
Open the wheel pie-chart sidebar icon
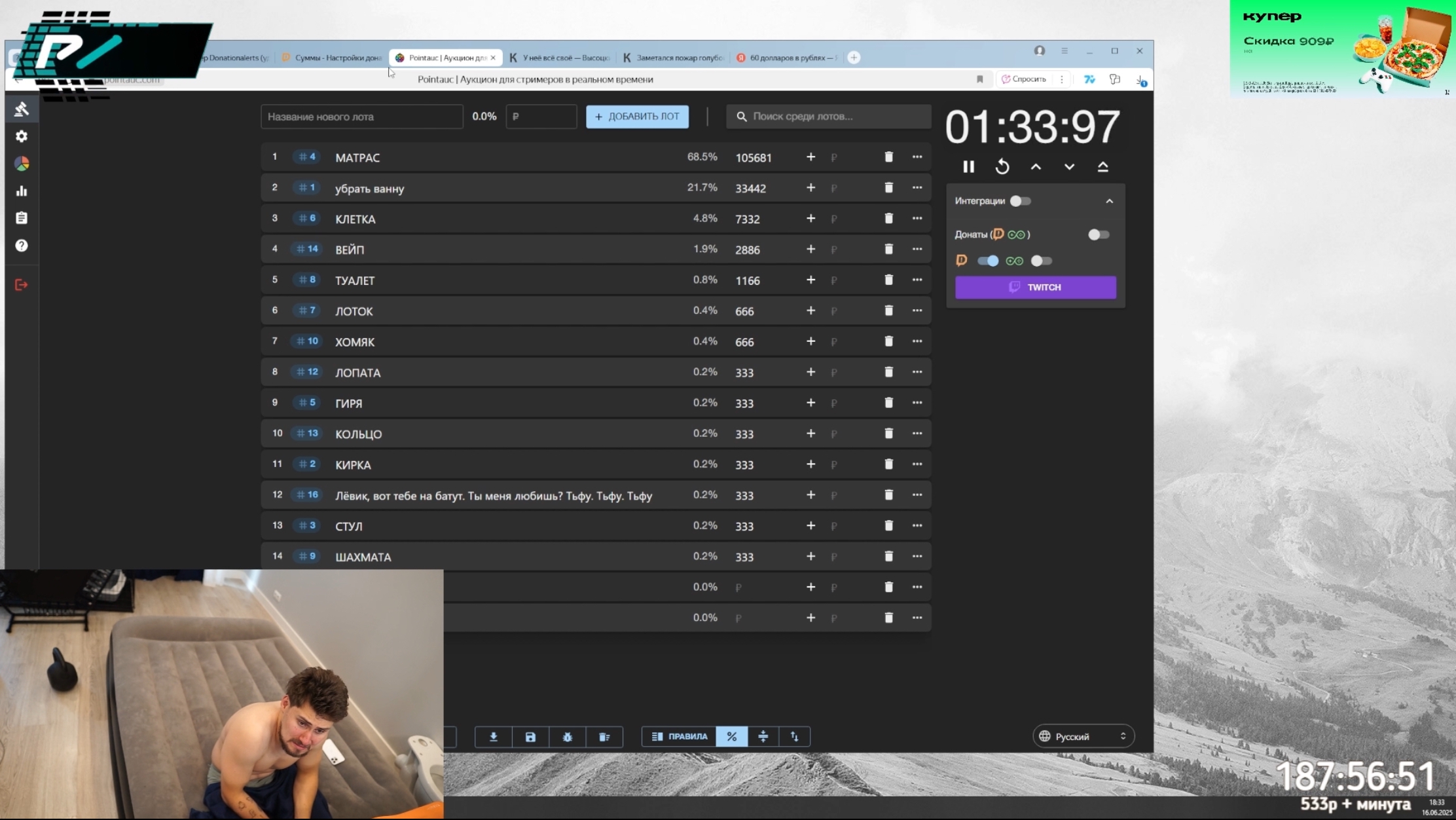coord(22,164)
